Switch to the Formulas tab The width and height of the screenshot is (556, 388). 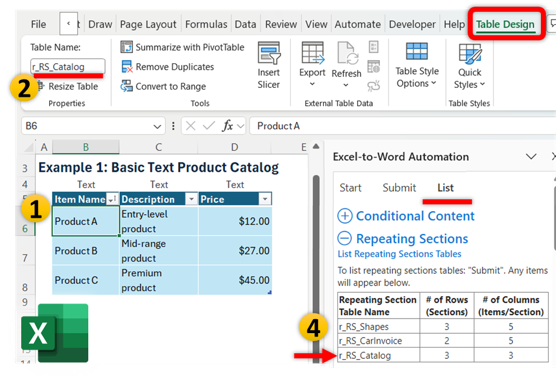coord(206,24)
